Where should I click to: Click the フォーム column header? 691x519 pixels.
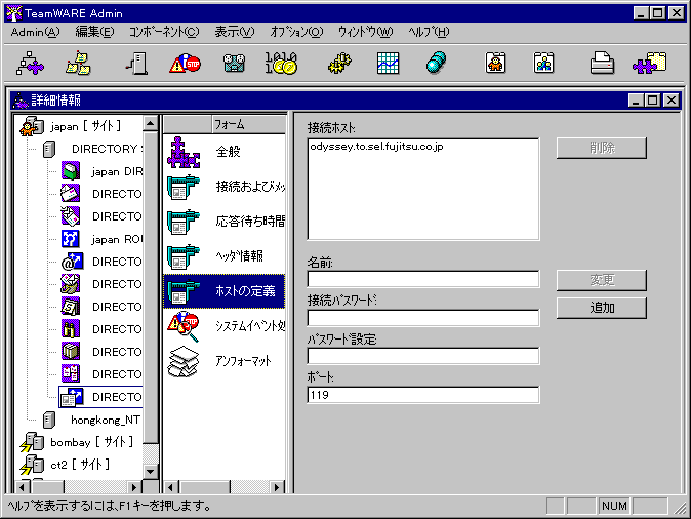click(249, 124)
